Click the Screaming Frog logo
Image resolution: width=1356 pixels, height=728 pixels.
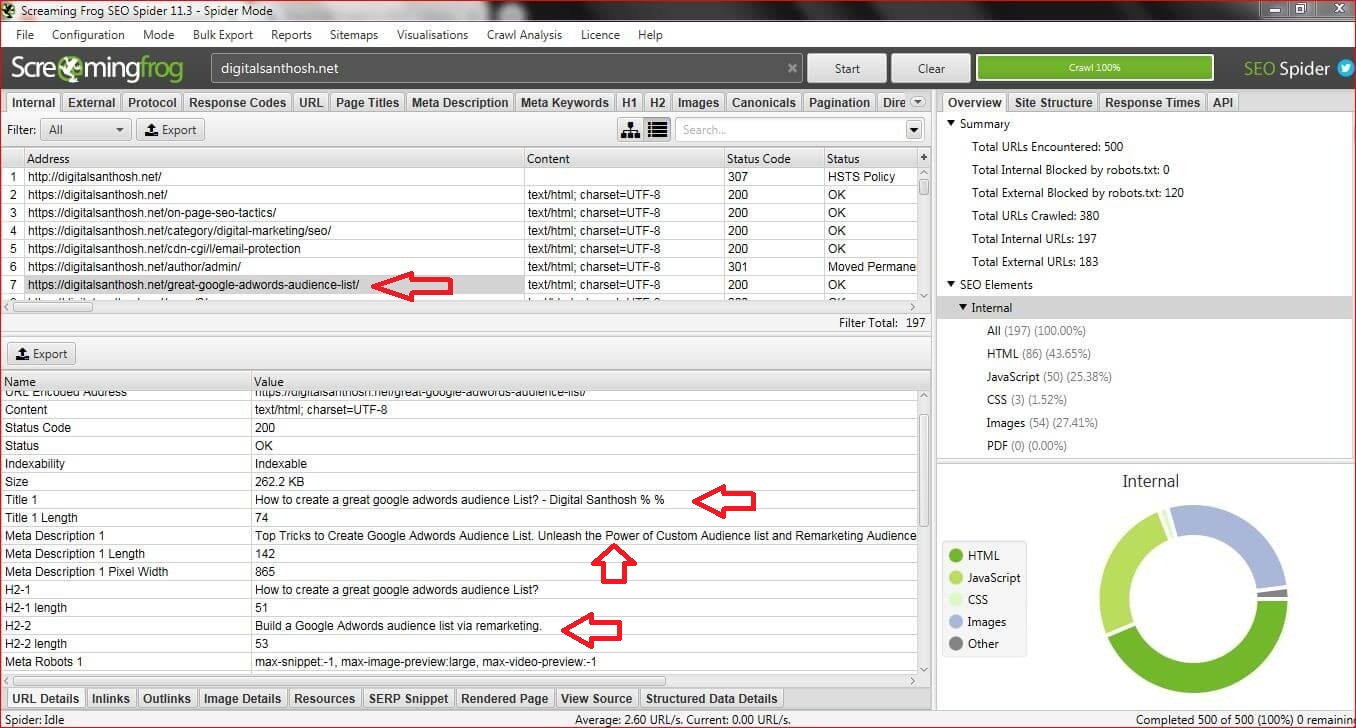[97, 69]
